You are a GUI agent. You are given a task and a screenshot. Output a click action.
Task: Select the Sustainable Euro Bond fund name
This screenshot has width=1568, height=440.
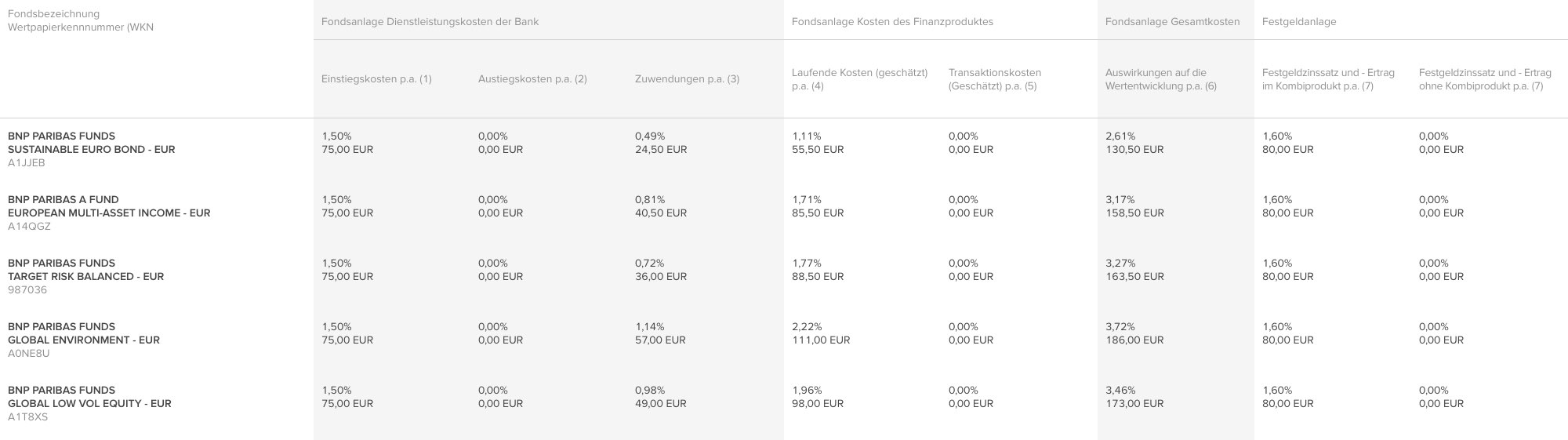(x=91, y=143)
